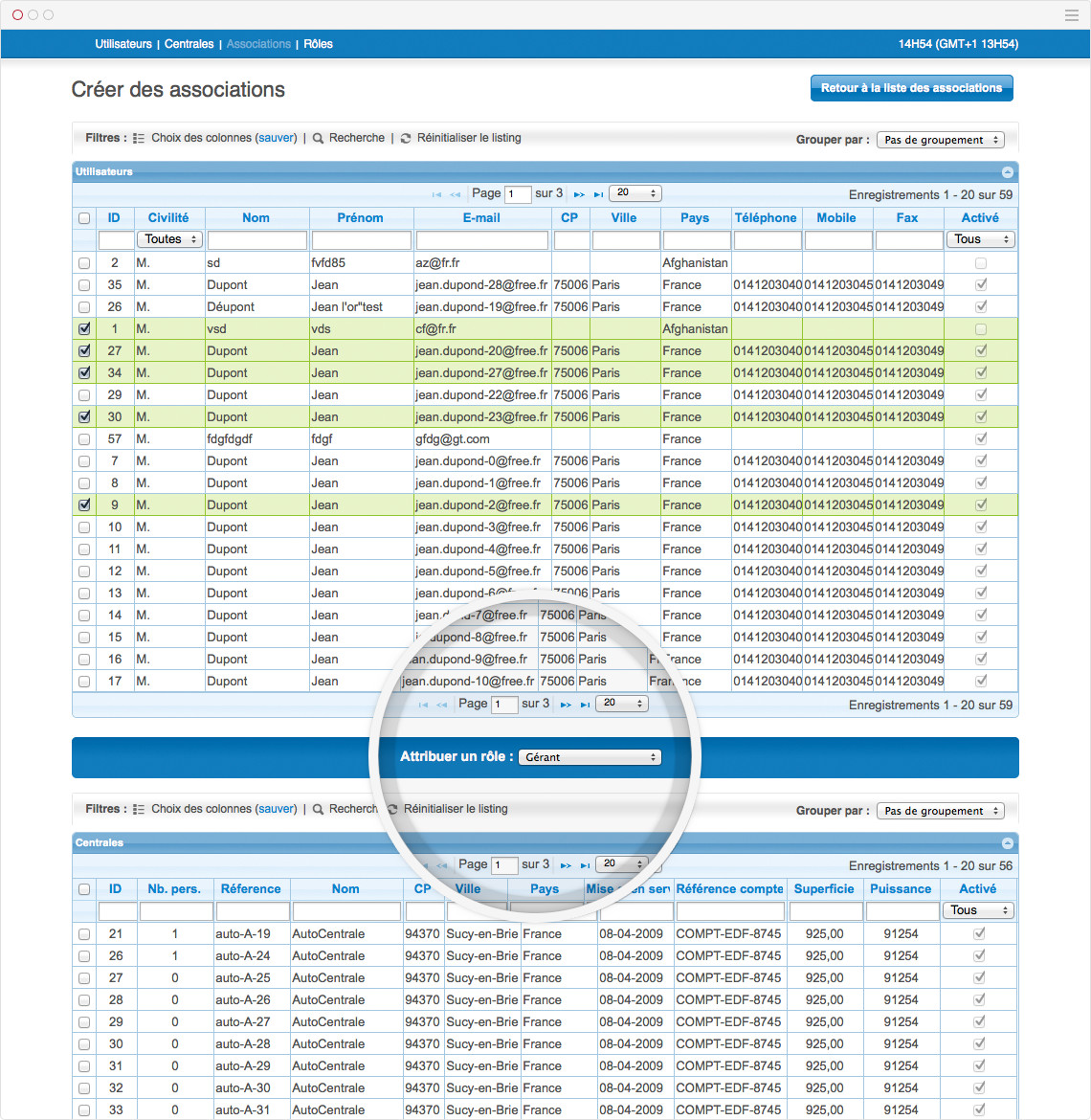1091x1120 pixels.
Task: Open Grouper par dropdown above Centrales table
Action: (x=941, y=811)
